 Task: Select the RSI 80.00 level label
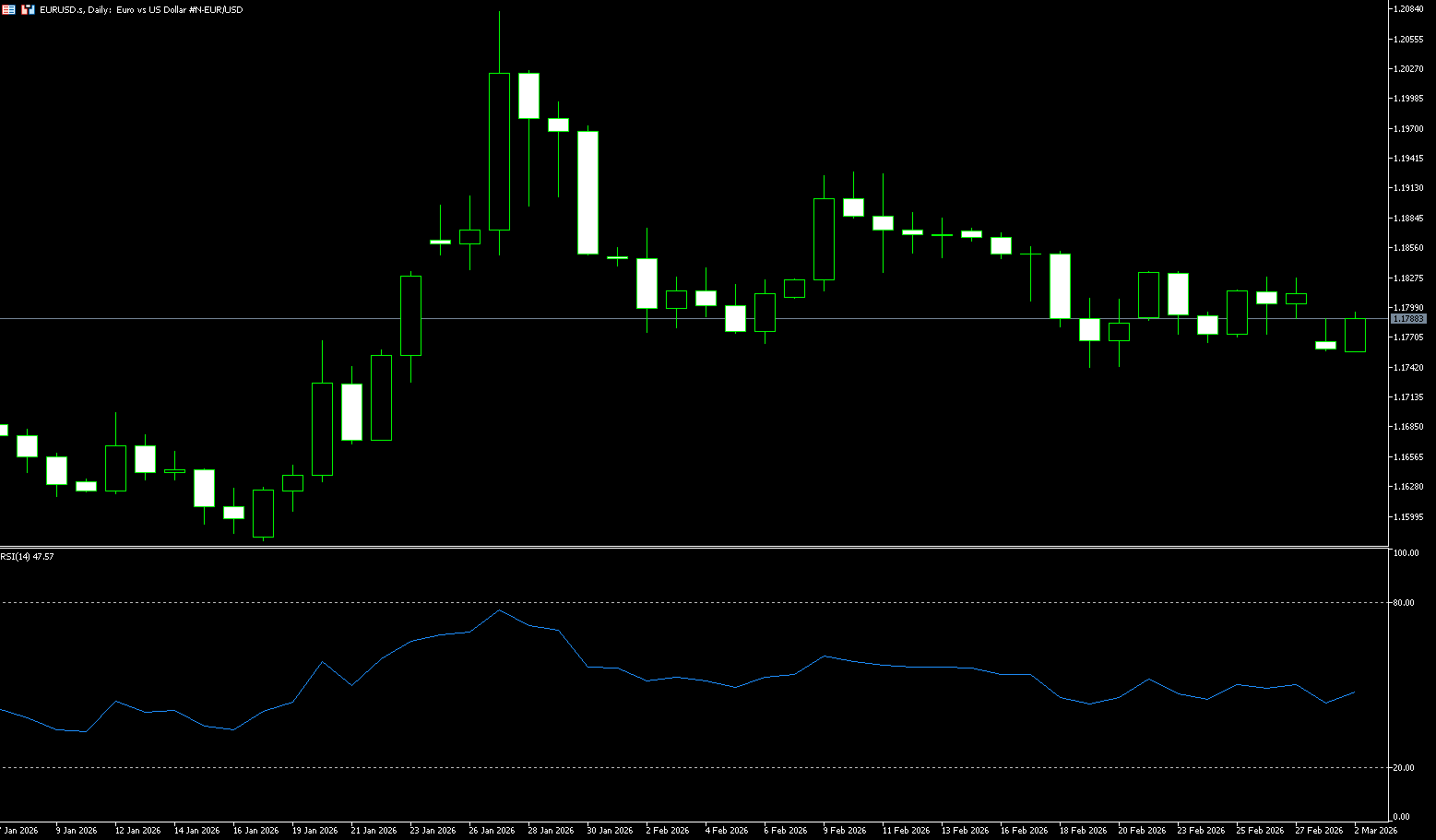1404,603
